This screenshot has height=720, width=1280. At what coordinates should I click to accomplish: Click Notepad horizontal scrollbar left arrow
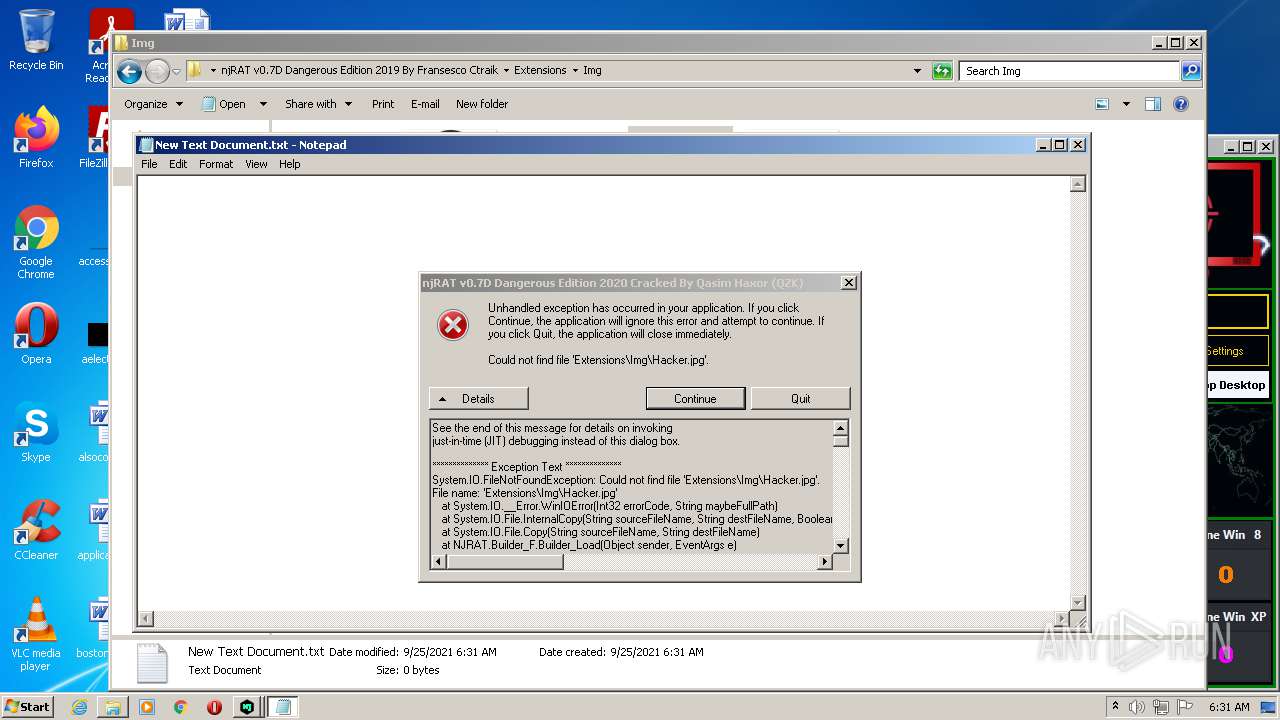click(145, 619)
